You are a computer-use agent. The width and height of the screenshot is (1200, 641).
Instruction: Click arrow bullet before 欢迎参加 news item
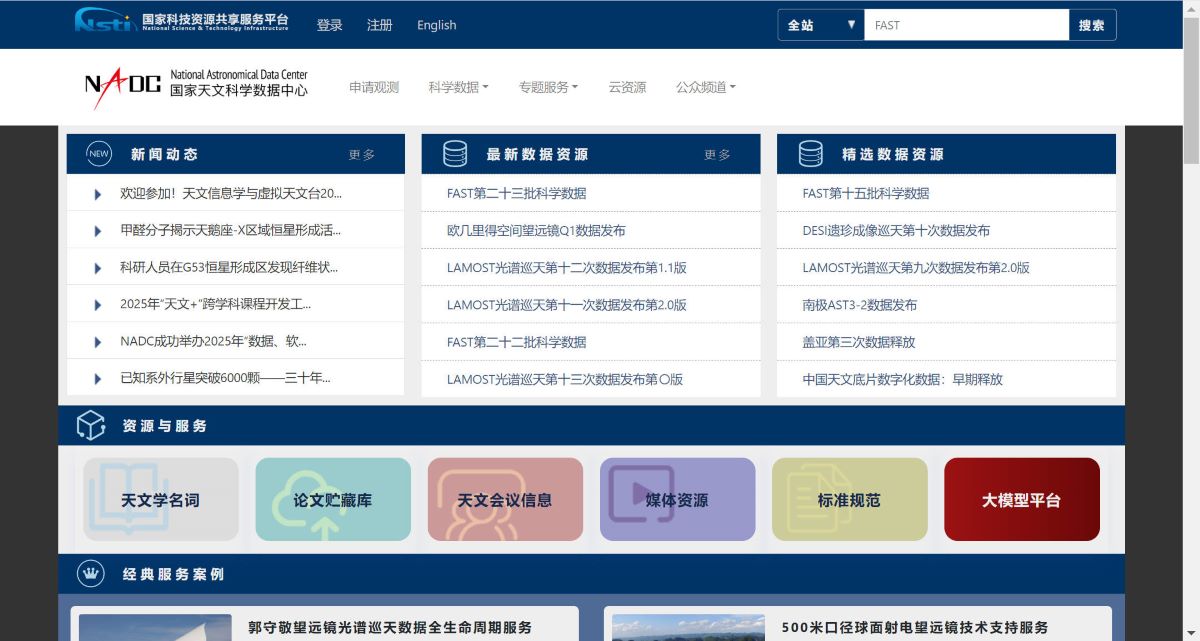coord(98,194)
